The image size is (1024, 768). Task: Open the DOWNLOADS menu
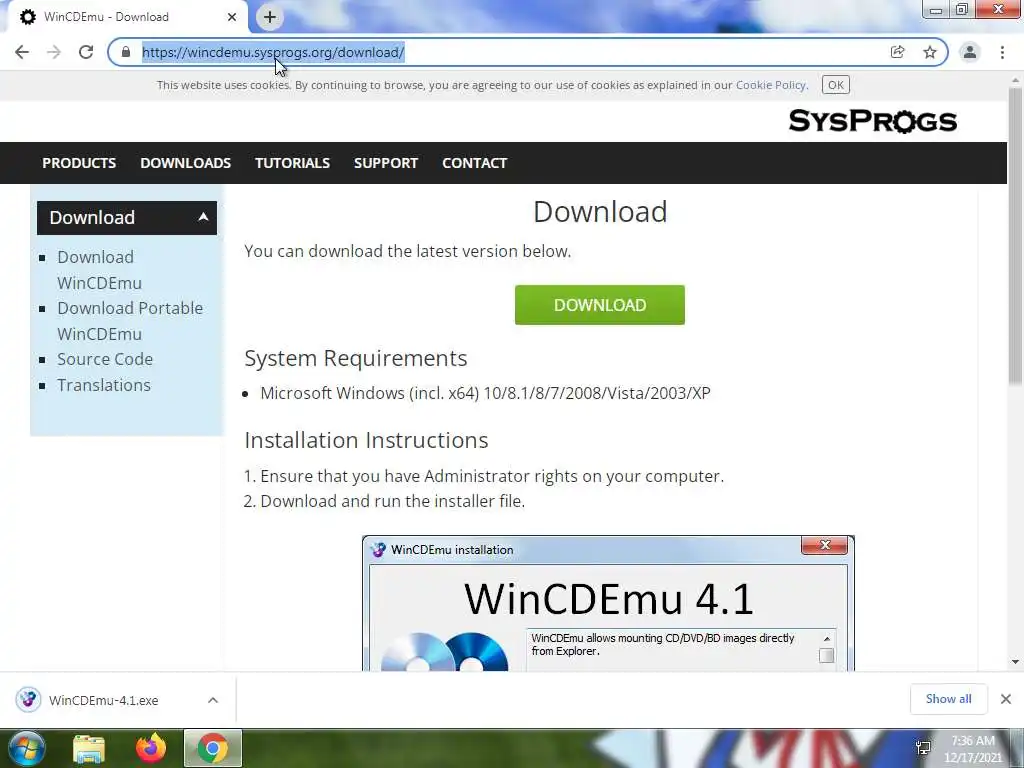[185, 163]
